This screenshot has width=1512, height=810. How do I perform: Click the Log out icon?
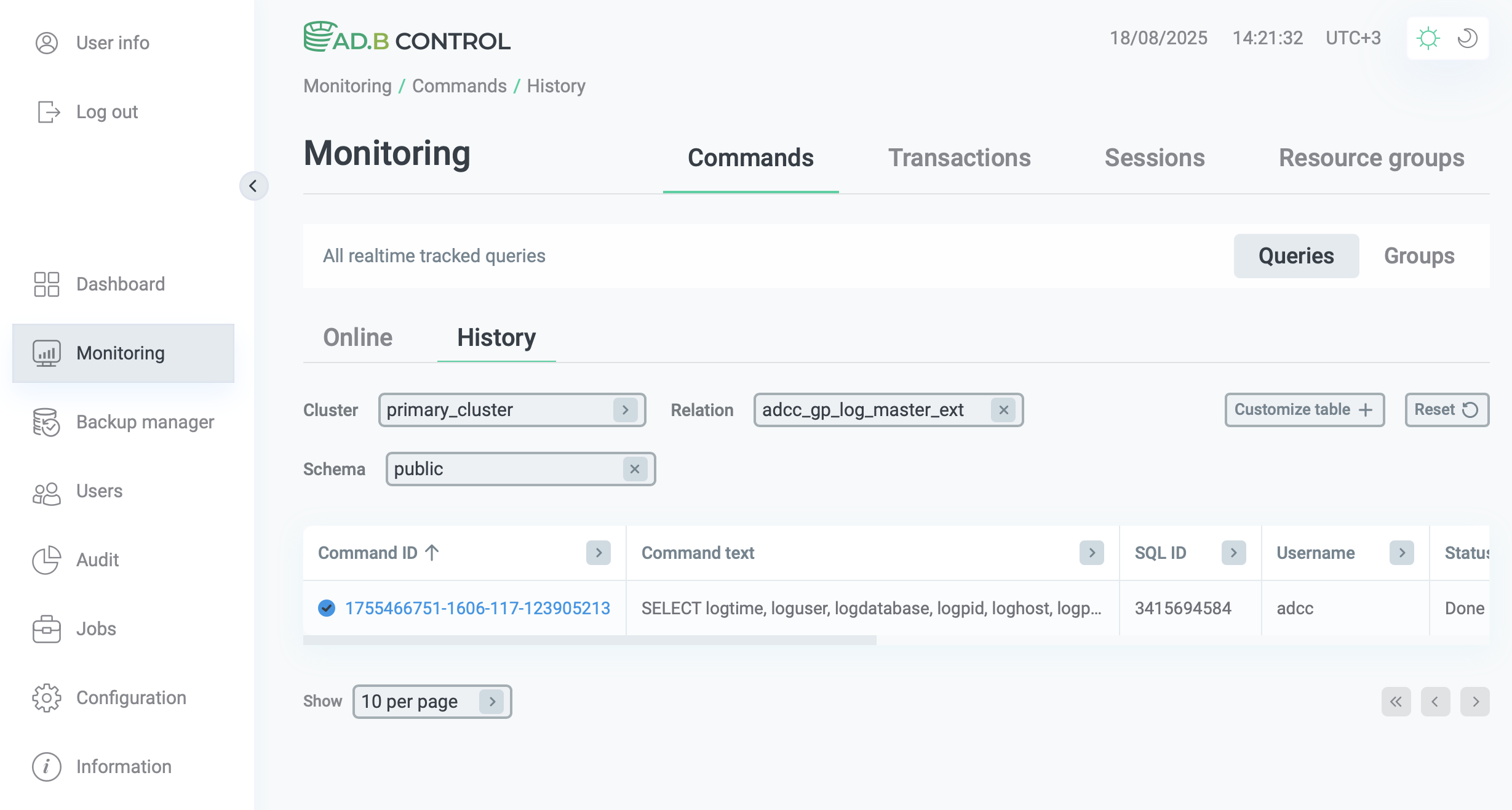point(48,112)
